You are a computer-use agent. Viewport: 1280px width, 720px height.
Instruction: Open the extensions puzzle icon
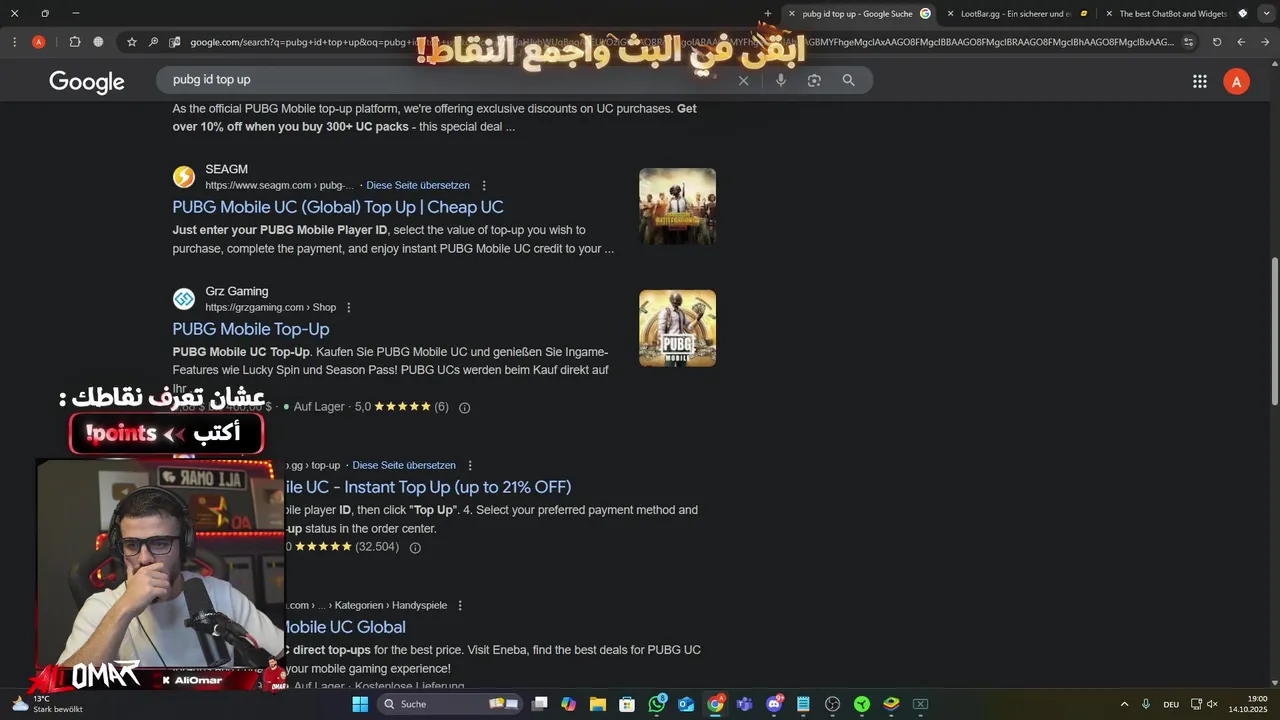[75, 42]
